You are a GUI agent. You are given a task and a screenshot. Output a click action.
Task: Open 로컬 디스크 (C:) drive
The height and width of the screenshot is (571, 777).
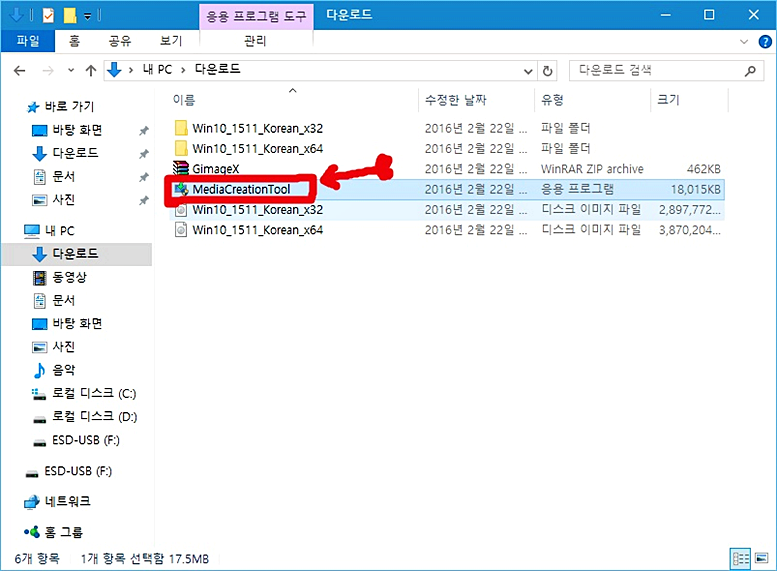point(94,394)
